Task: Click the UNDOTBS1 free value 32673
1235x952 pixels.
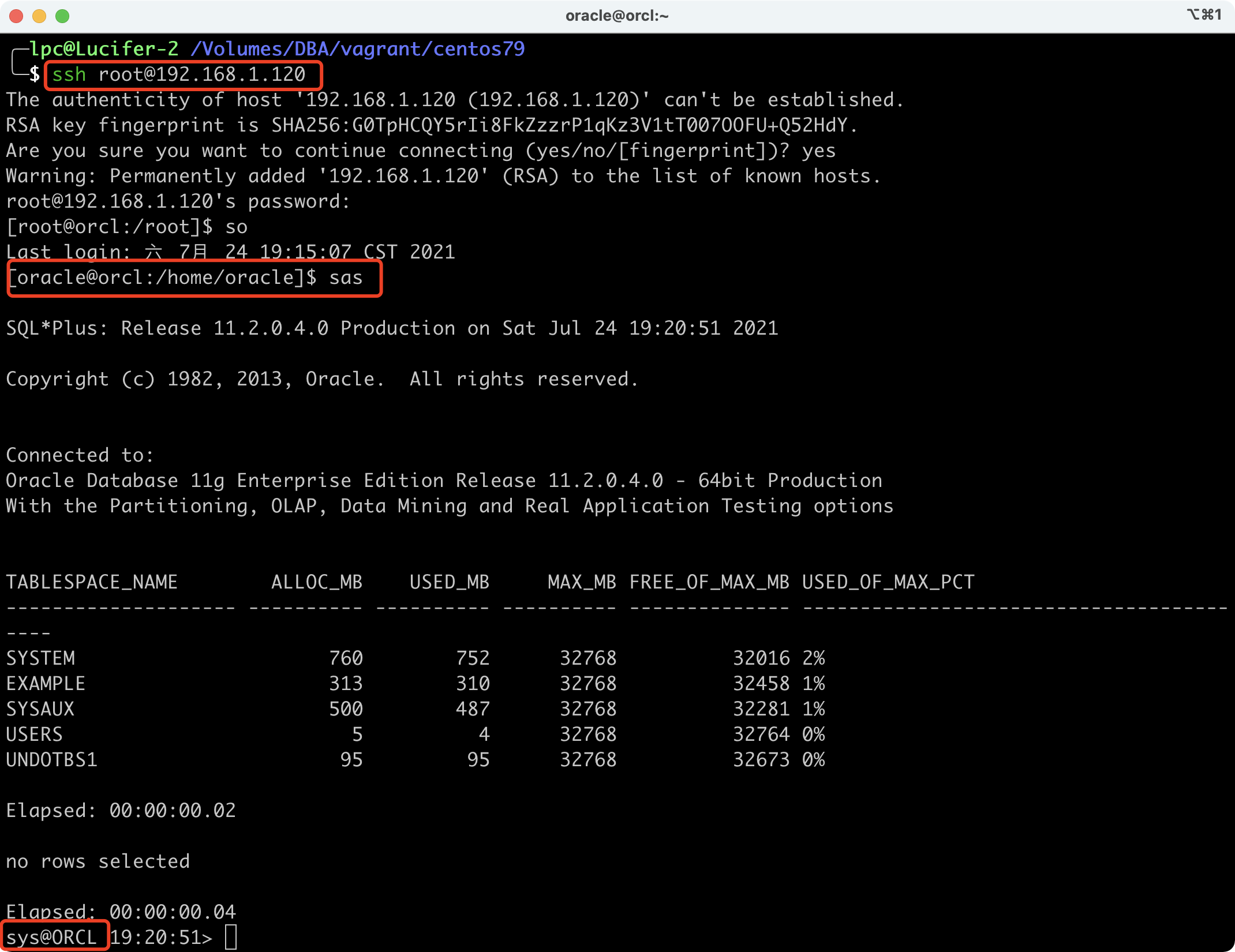Action: point(762,760)
